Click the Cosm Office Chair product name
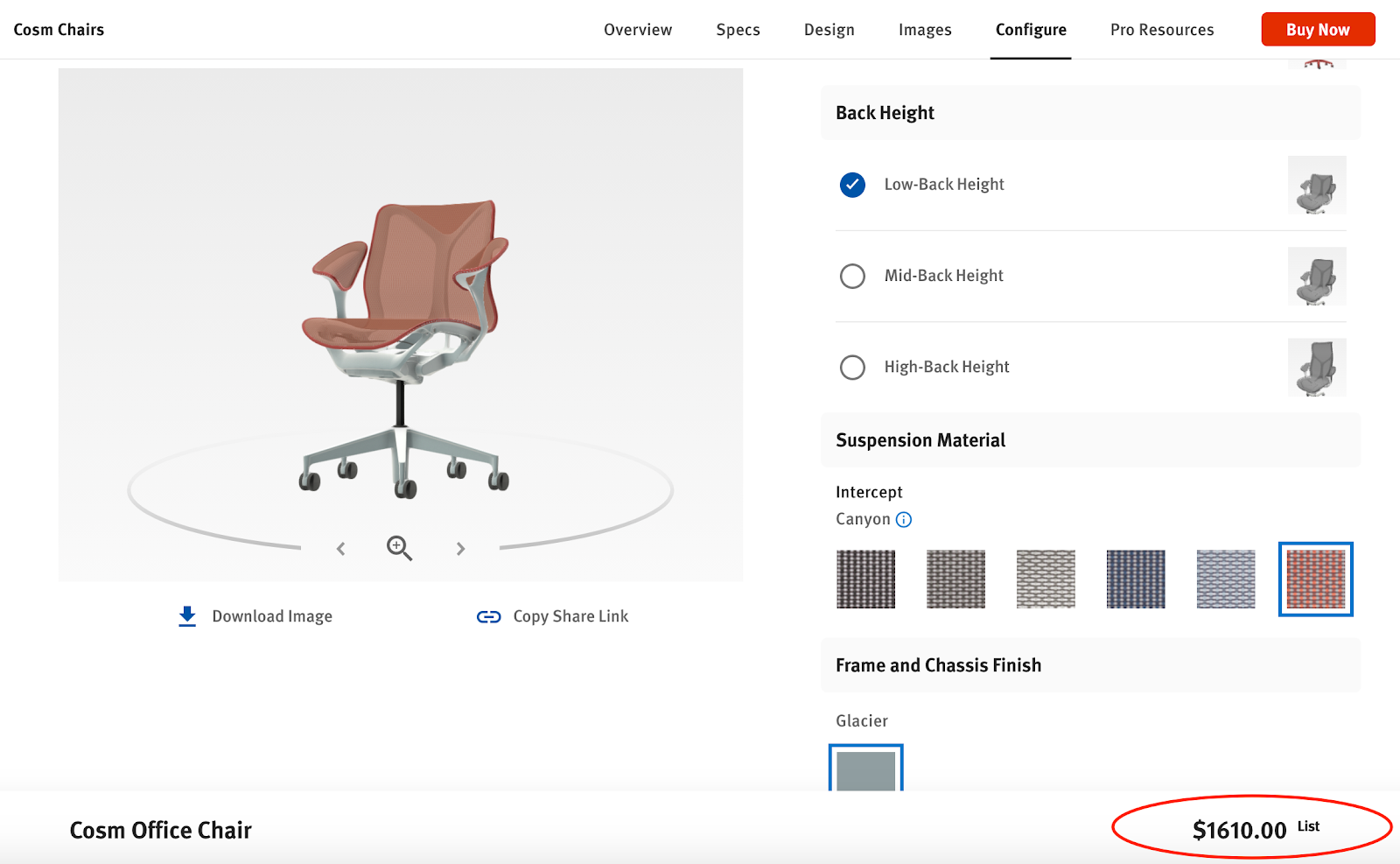Viewport: 1400px width, 864px height. (x=161, y=830)
